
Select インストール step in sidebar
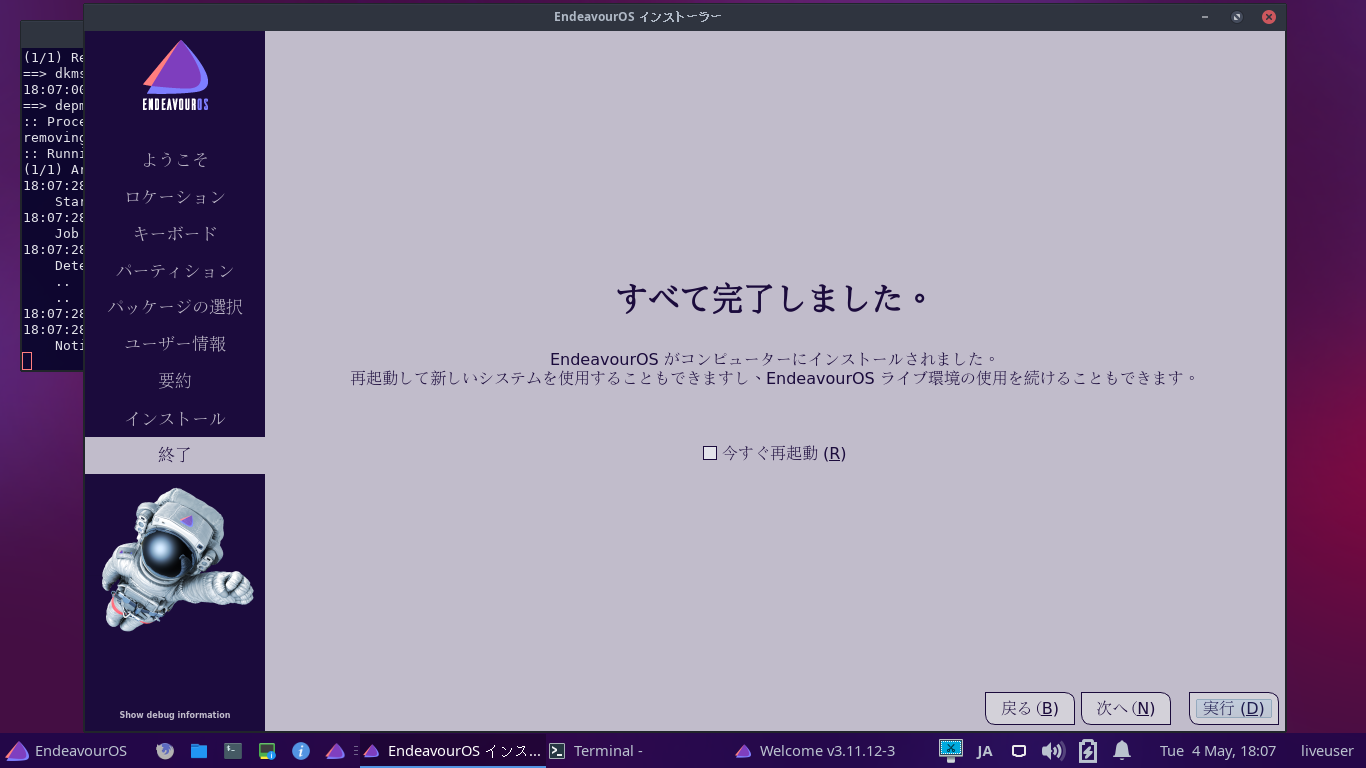pyautogui.click(x=175, y=418)
